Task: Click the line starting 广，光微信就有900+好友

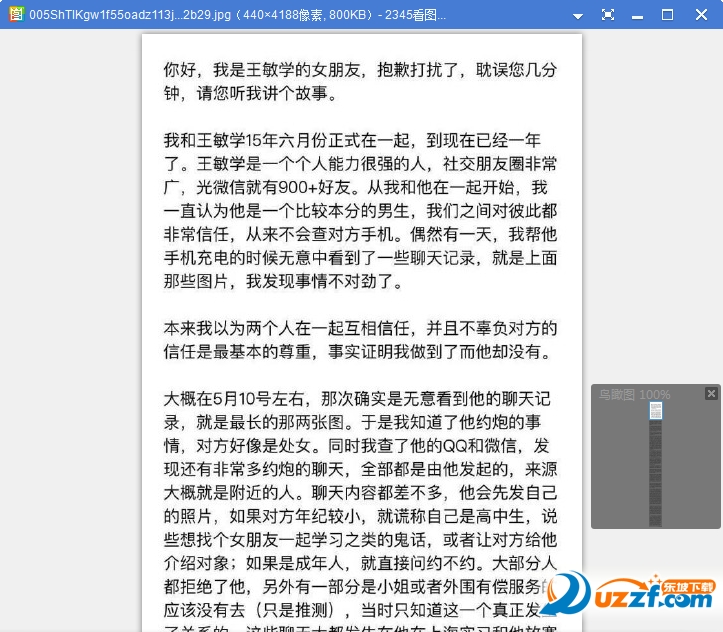Action: coord(356,187)
